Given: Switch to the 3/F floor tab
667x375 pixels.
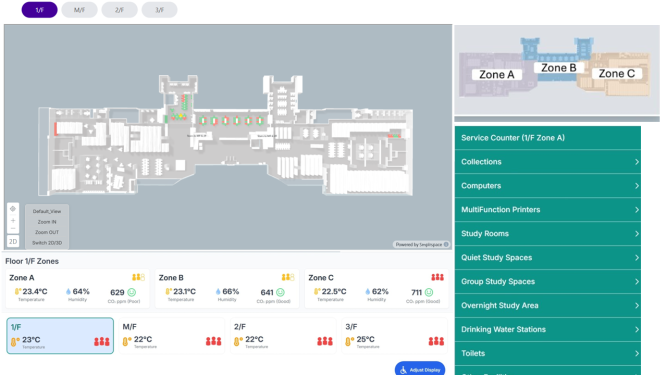Looking at the screenshot, I should 160,10.
